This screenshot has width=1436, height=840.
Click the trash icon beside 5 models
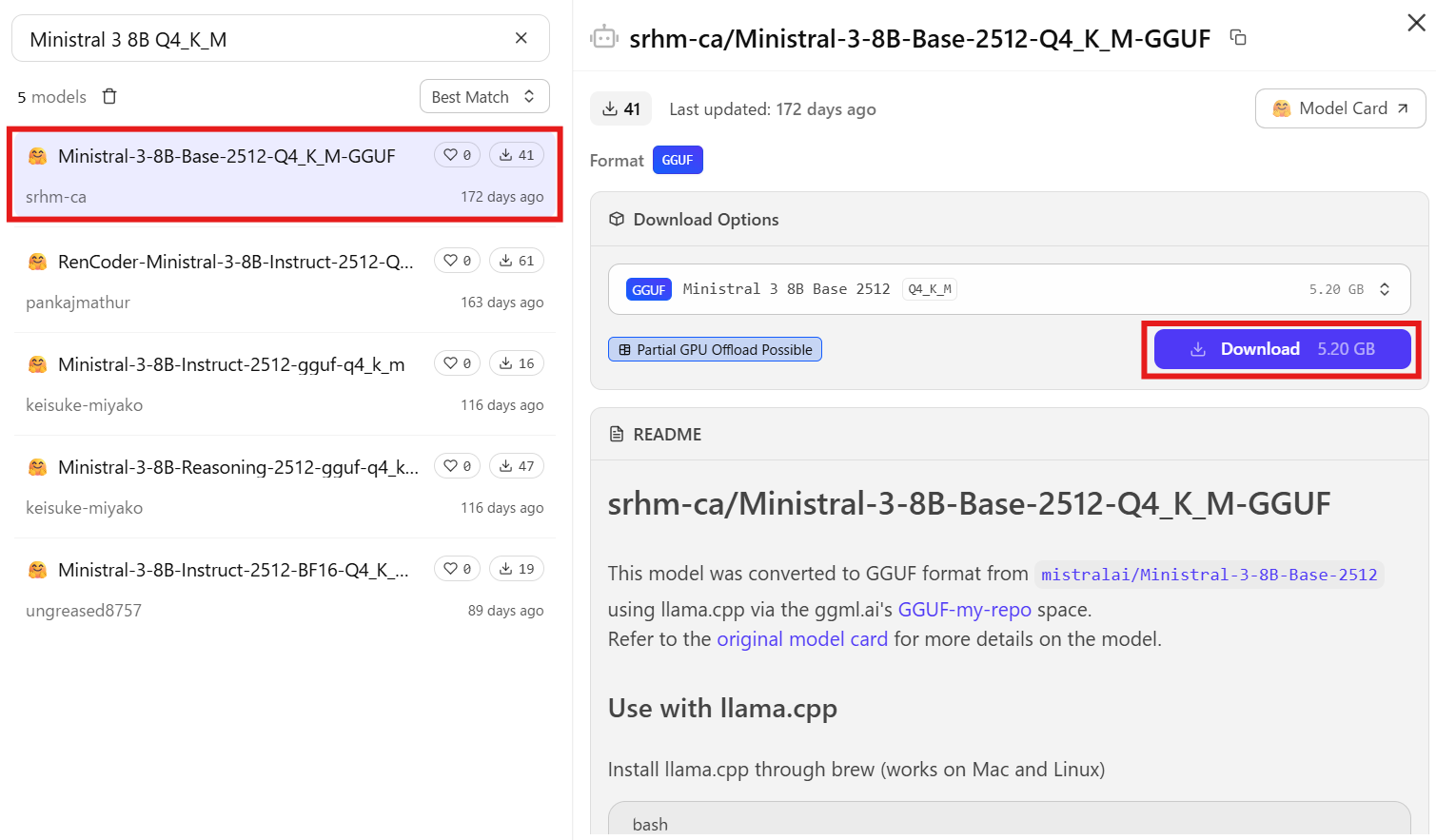pyautogui.click(x=109, y=96)
